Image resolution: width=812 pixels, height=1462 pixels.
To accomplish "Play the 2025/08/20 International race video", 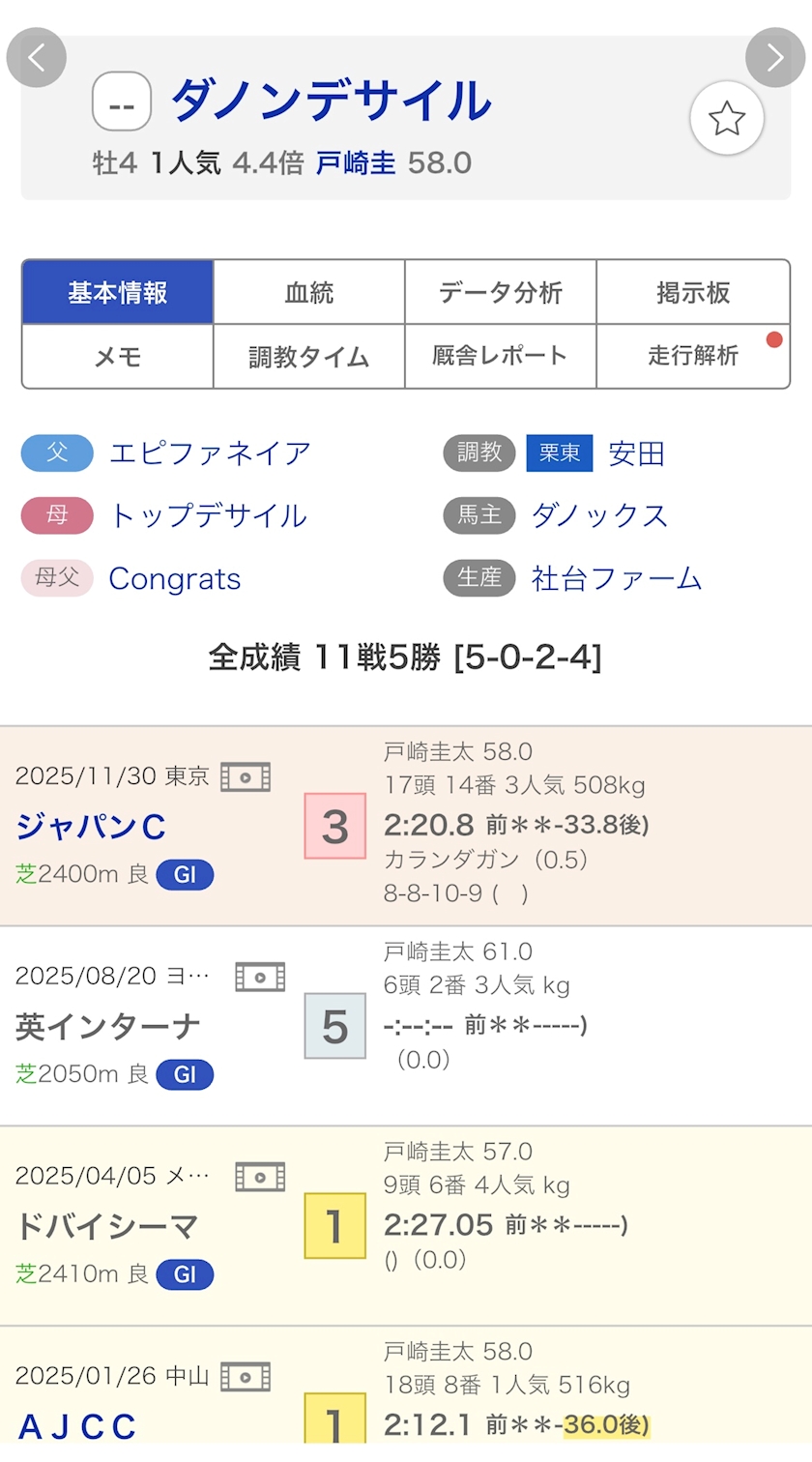I will coord(260,977).
